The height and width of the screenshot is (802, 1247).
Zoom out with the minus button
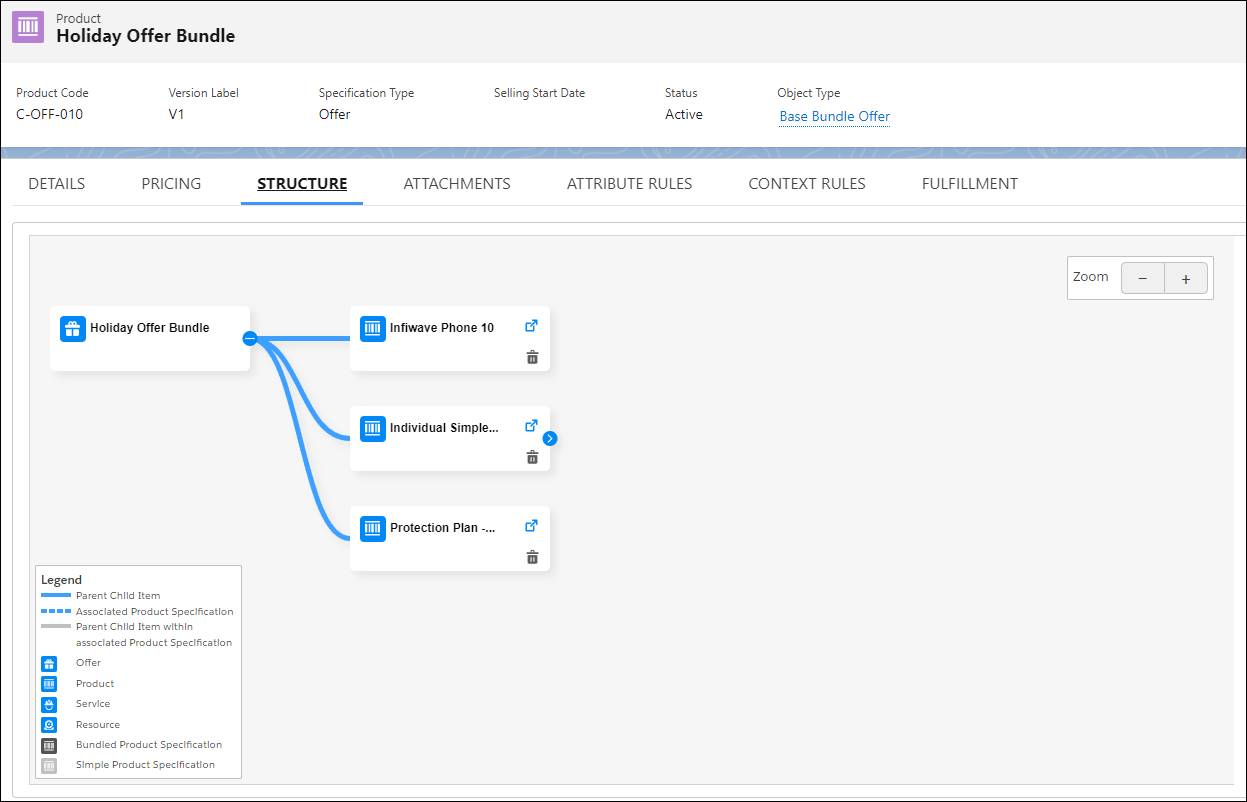pyautogui.click(x=1143, y=278)
